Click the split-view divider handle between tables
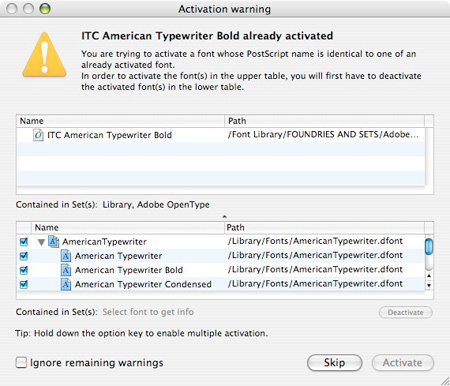This screenshot has width=450, height=386. pyautogui.click(x=225, y=217)
